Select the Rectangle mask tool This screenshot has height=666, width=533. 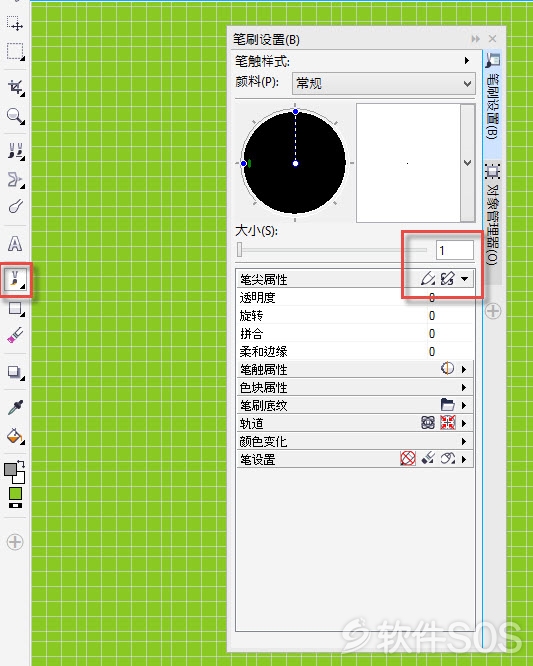coord(15,52)
